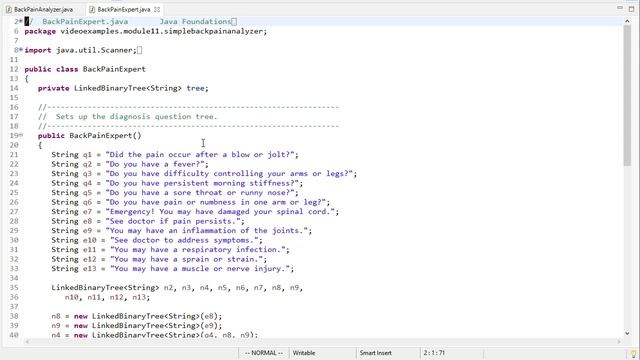This screenshot has height=360, width=640.
Task: Click the class name BackPainExpert on line 12
Action: coord(114,69)
